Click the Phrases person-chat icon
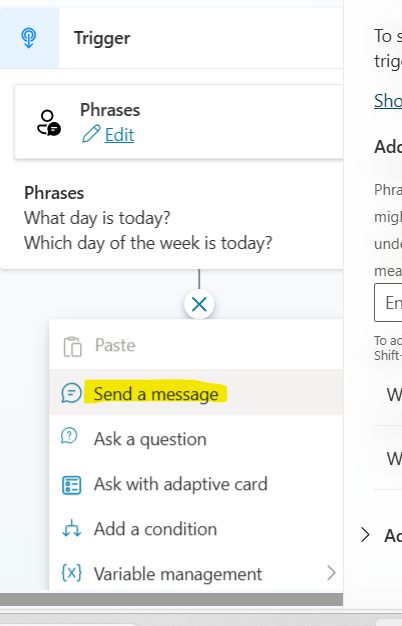Screen dimensions: 402x626 click(x=49, y=123)
